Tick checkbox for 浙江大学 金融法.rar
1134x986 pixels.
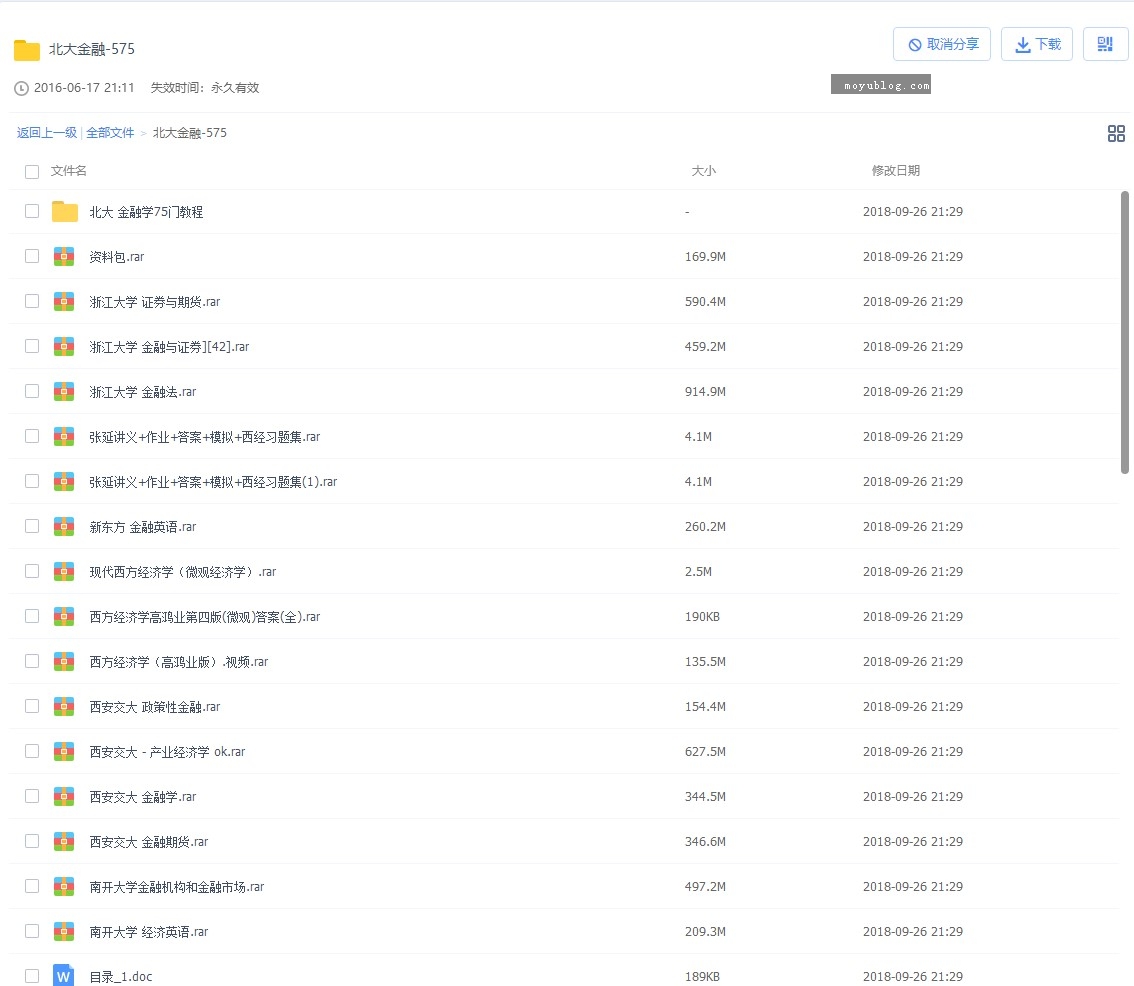(x=32, y=391)
